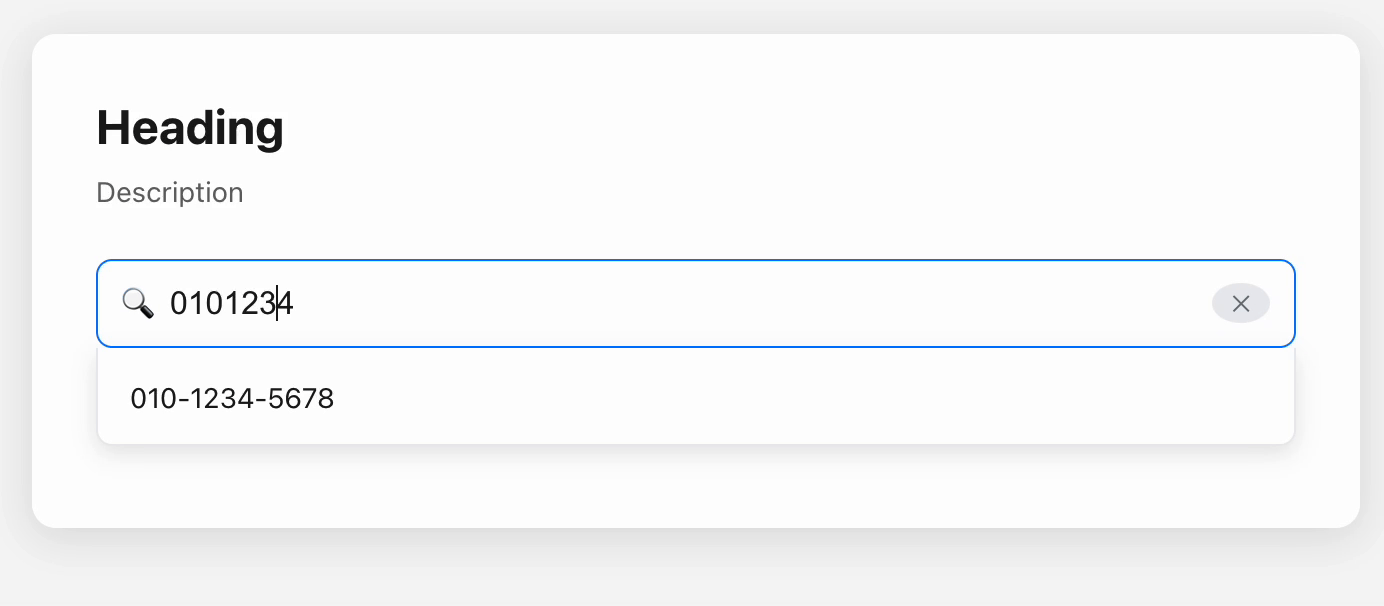Click the "Description" subtitle text

tap(170, 192)
